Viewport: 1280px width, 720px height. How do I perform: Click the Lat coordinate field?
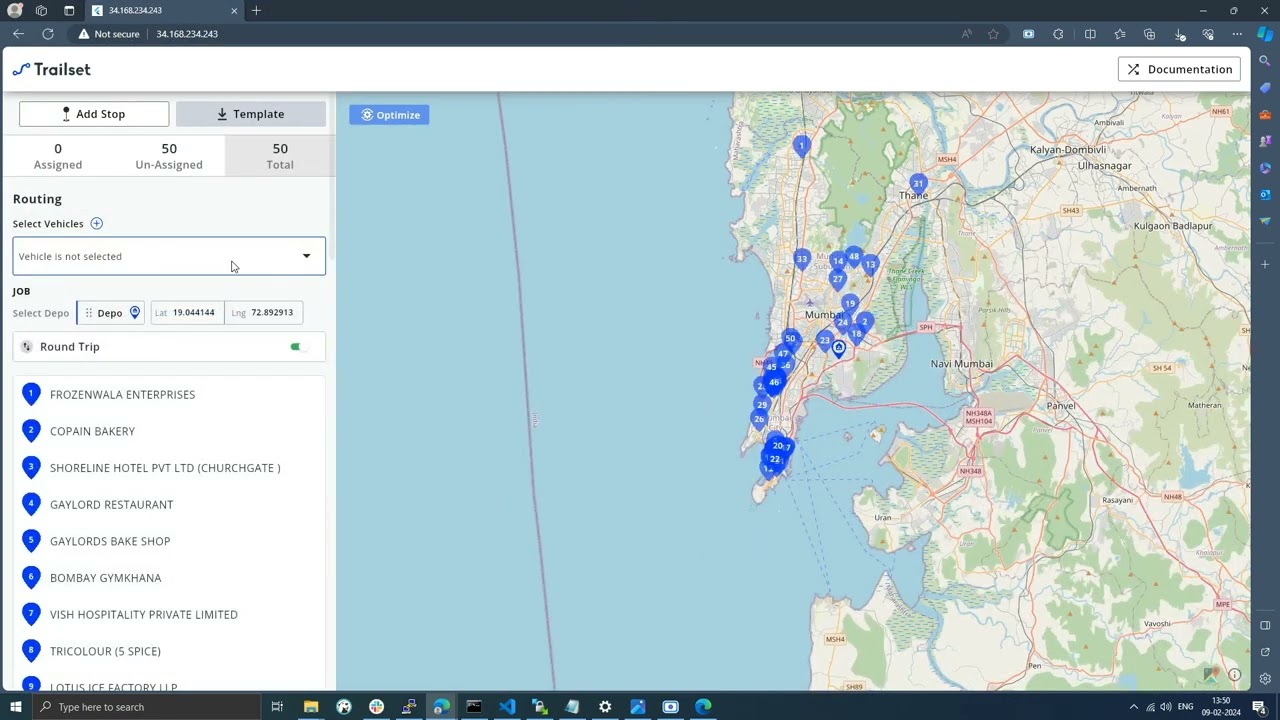pos(187,313)
